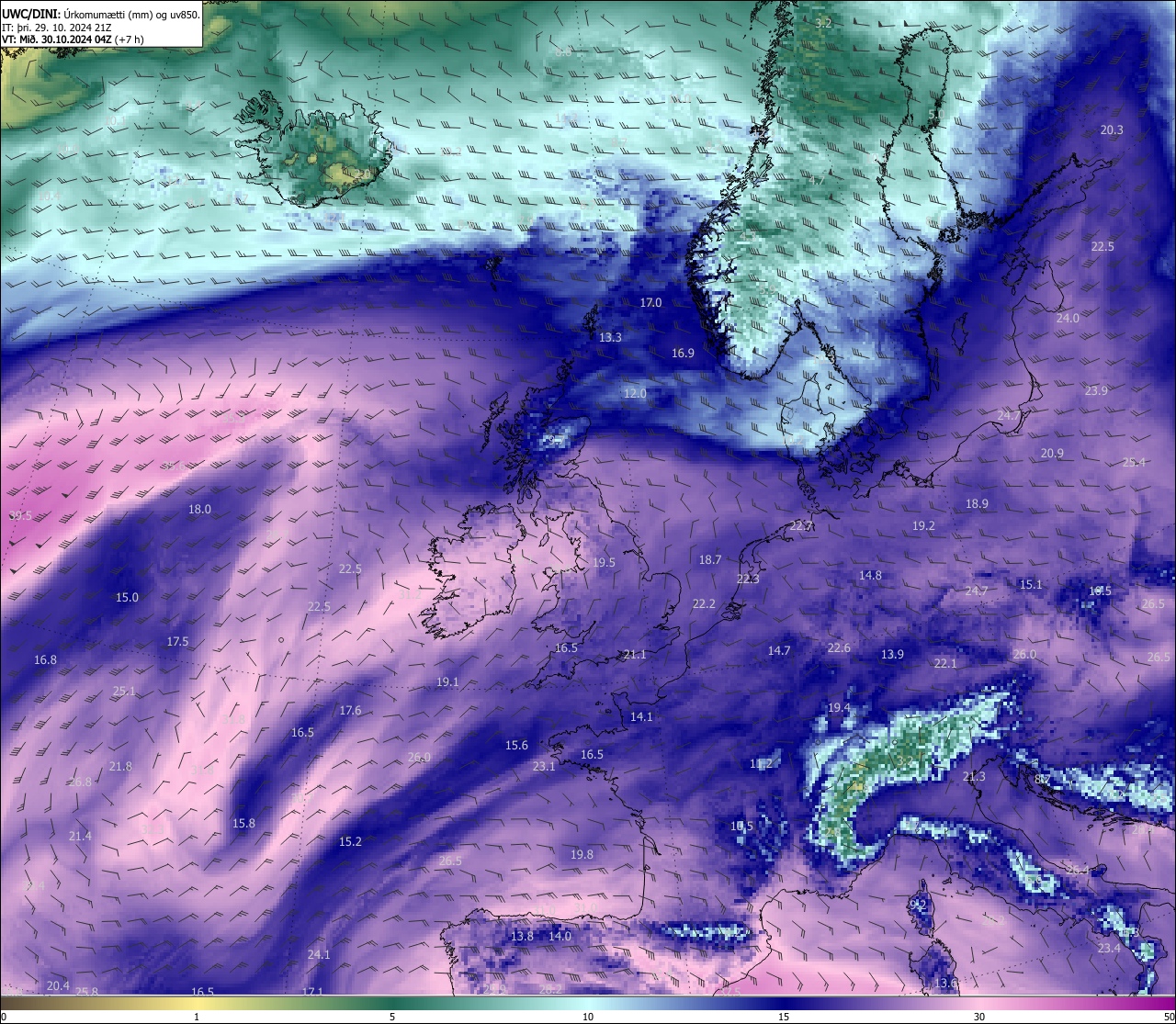Click the value 20.9 on the map
Image resolution: width=1176 pixels, height=1024 pixels.
pos(1052,453)
